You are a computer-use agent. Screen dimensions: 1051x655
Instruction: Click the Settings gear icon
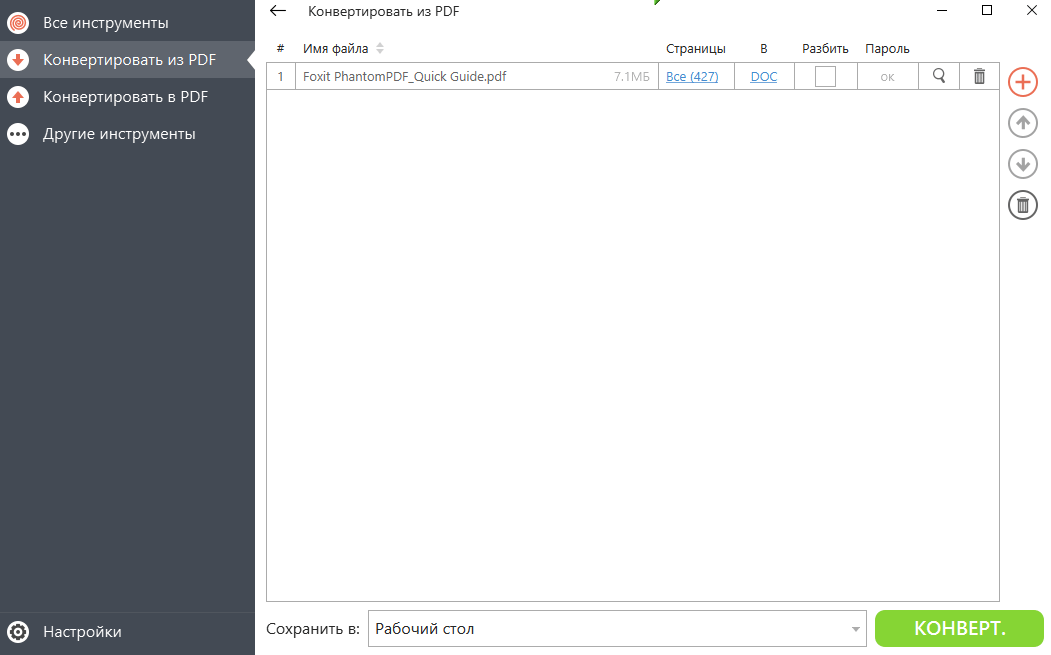pyautogui.click(x=18, y=632)
